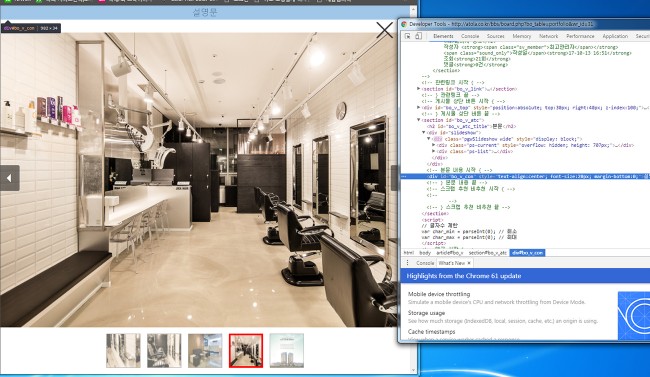
Task: Open the Sources tab
Action: click(x=496, y=36)
